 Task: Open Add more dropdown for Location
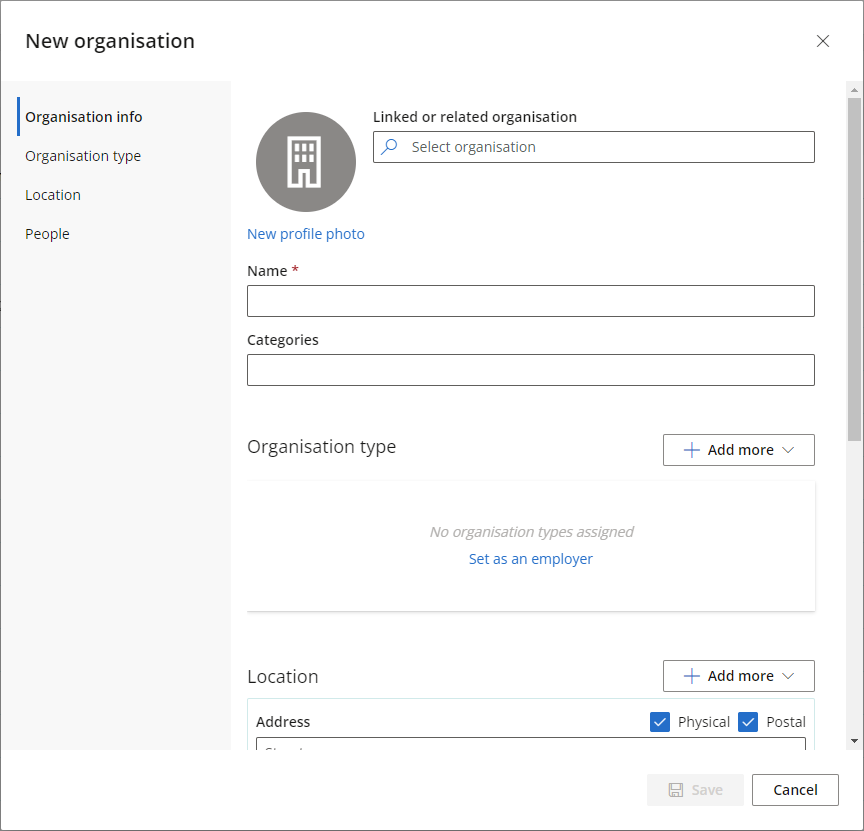click(738, 676)
